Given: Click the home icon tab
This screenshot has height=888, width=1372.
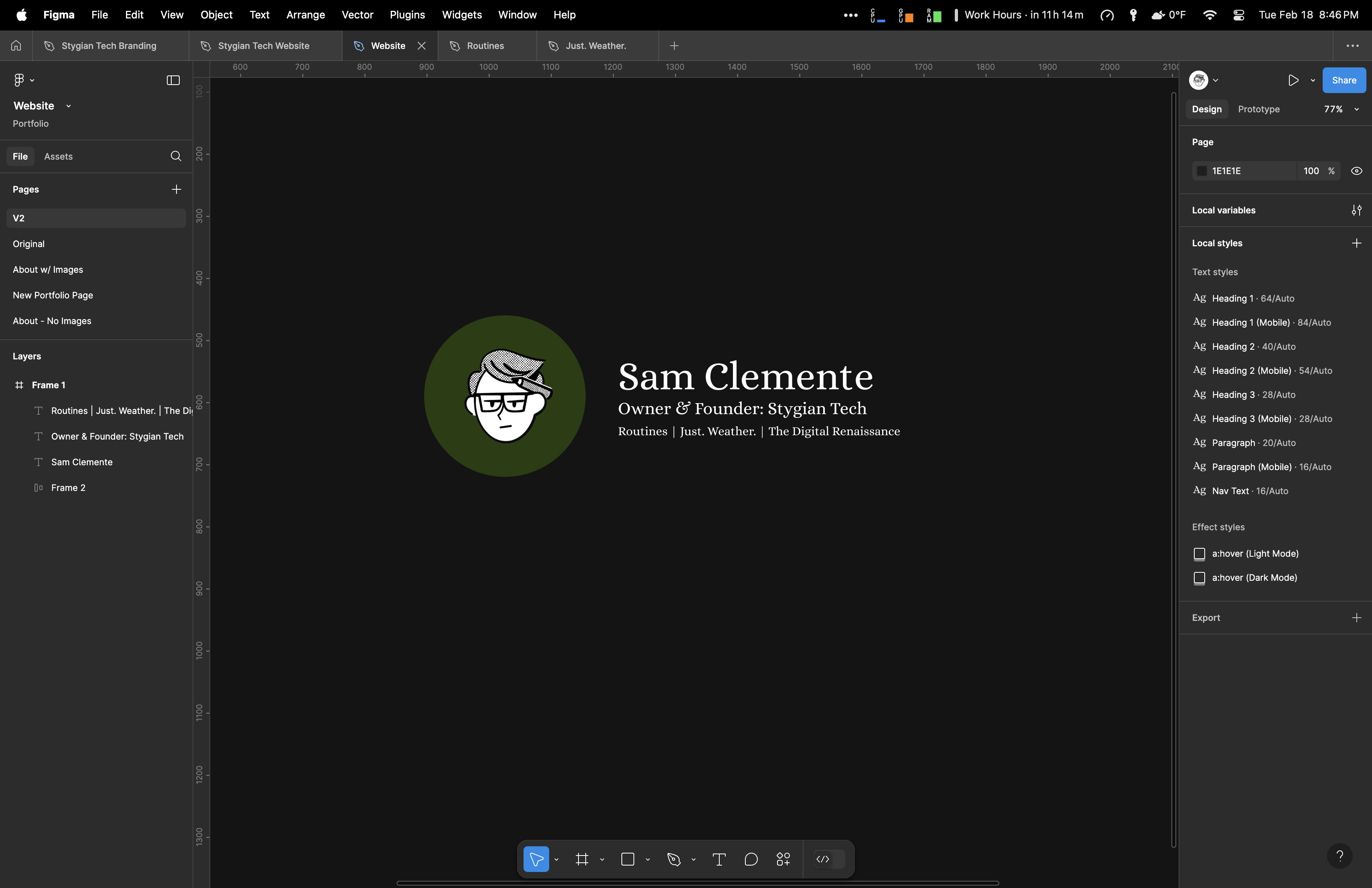Looking at the screenshot, I should click(16, 46).
